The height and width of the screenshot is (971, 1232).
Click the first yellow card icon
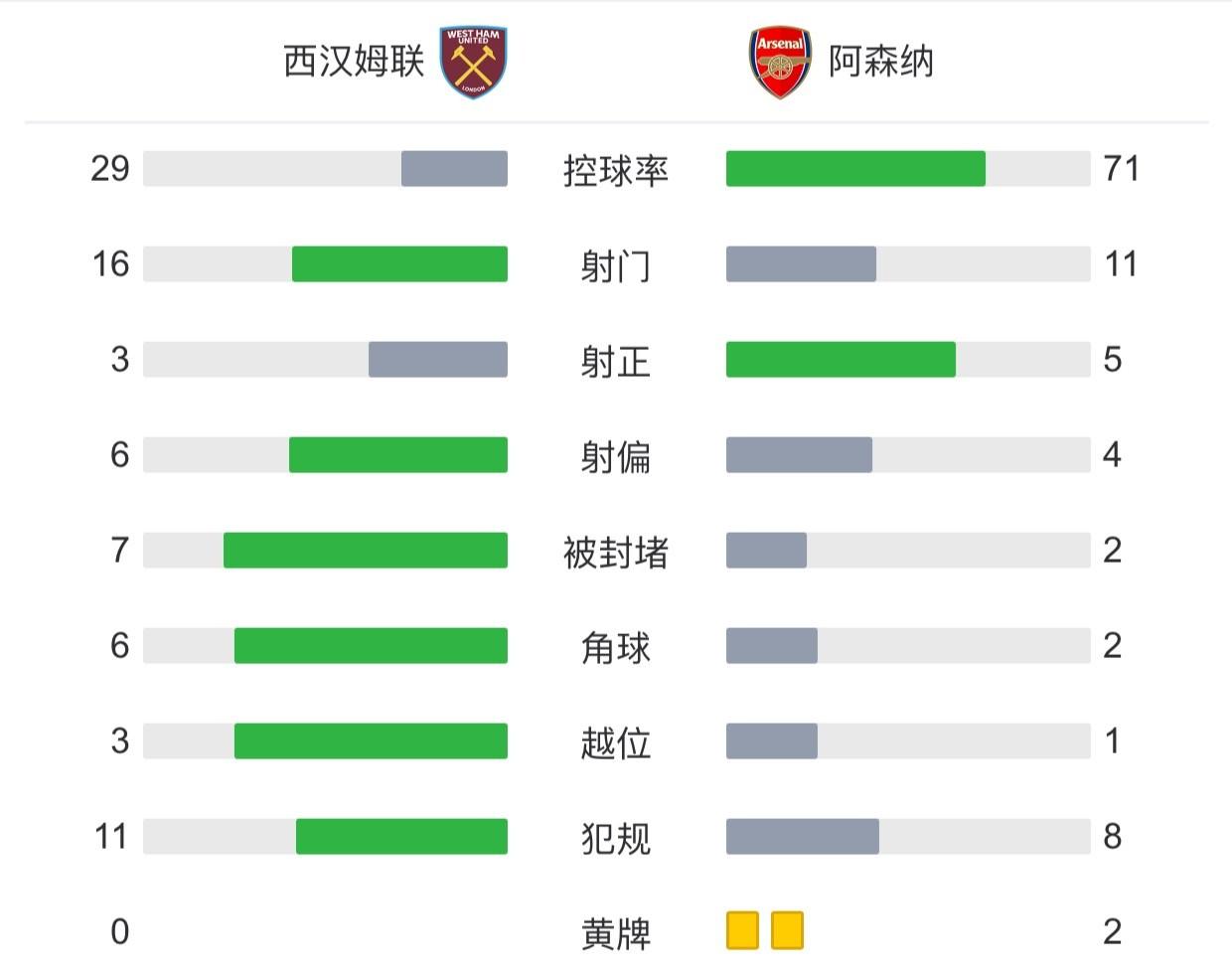pyautogui.click(x=742, y=930)
